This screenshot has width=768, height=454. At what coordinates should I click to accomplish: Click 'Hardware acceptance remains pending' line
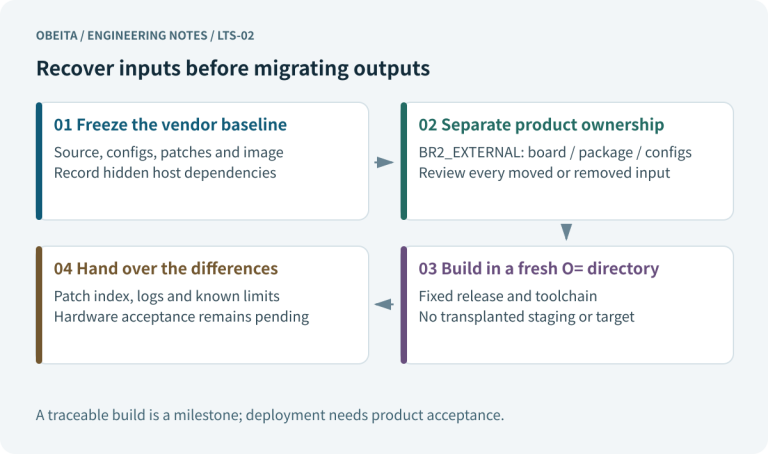[x=181, y=317]
